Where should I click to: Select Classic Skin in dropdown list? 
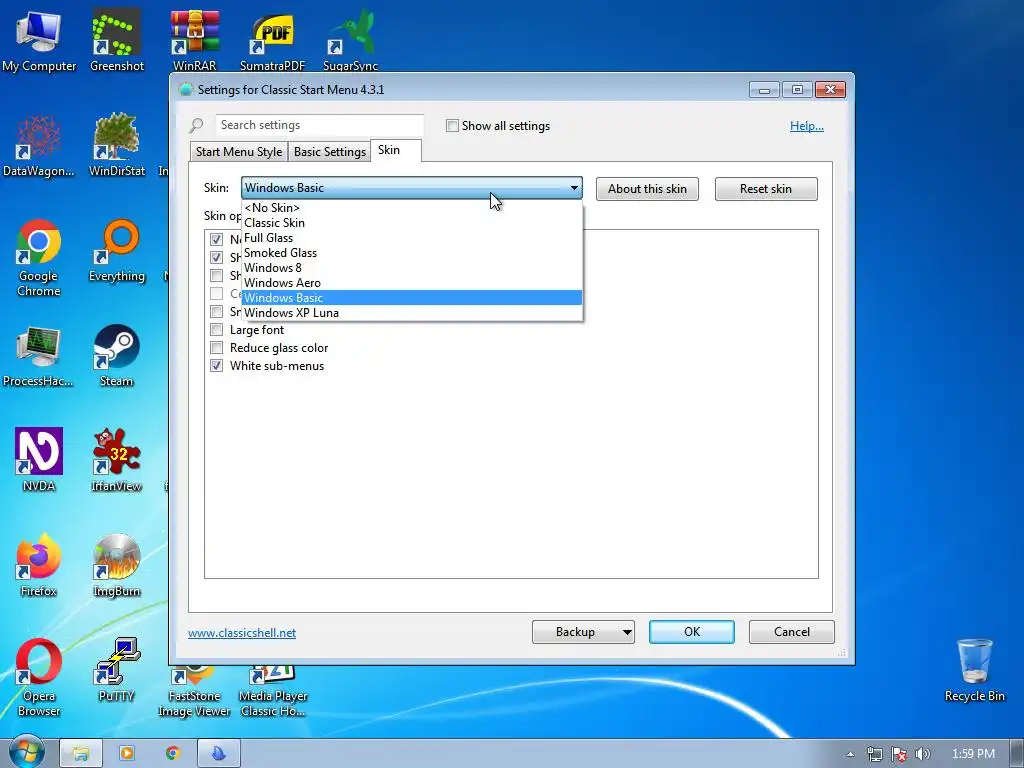tap(411, 223)
